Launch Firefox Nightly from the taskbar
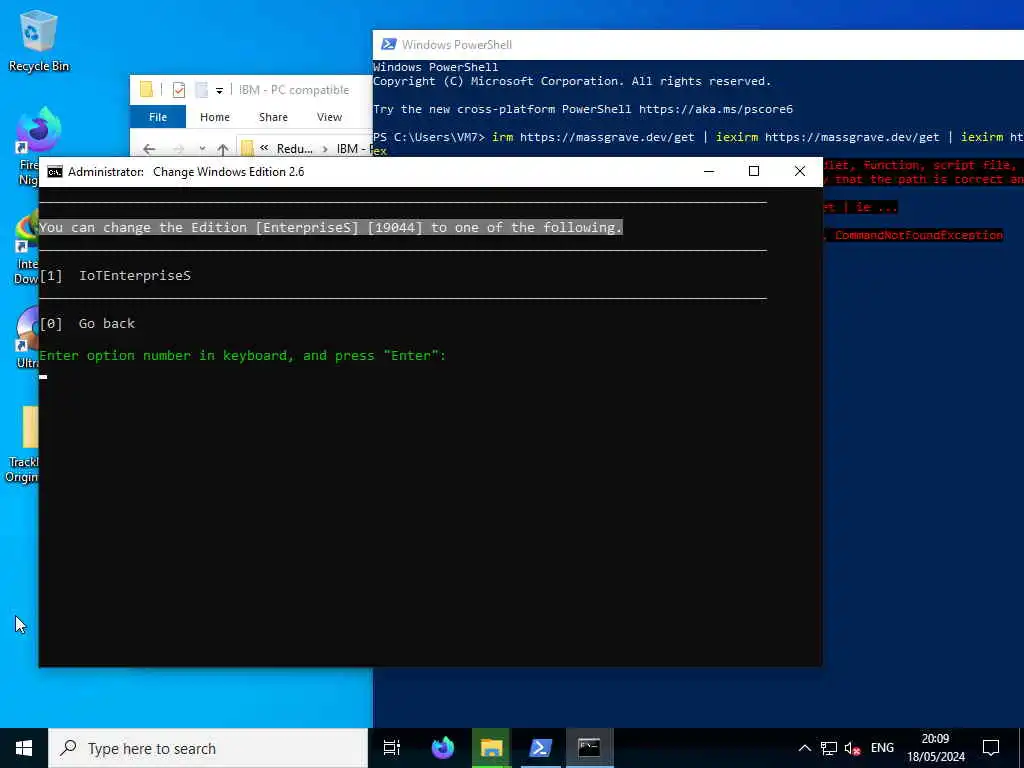 (443, 748)
